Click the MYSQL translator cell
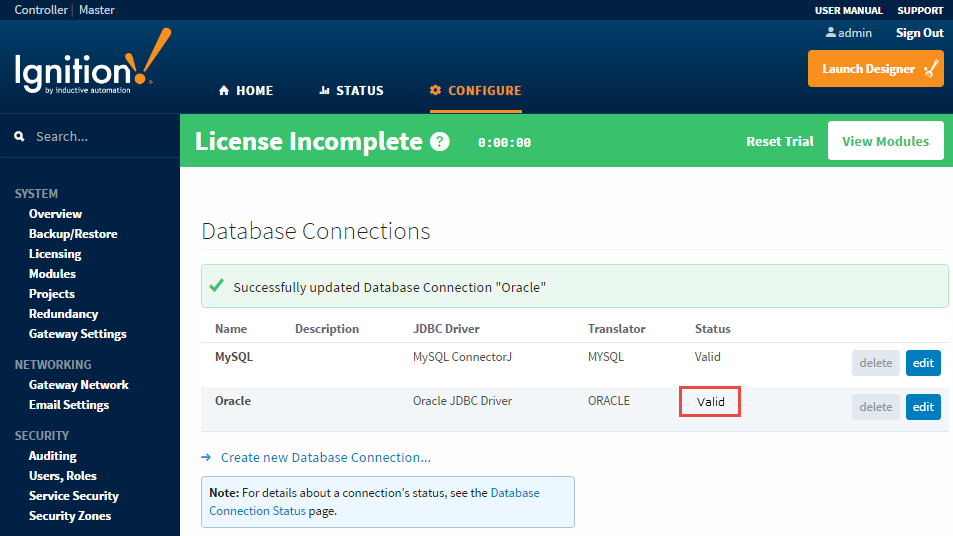 click(605, 357)
